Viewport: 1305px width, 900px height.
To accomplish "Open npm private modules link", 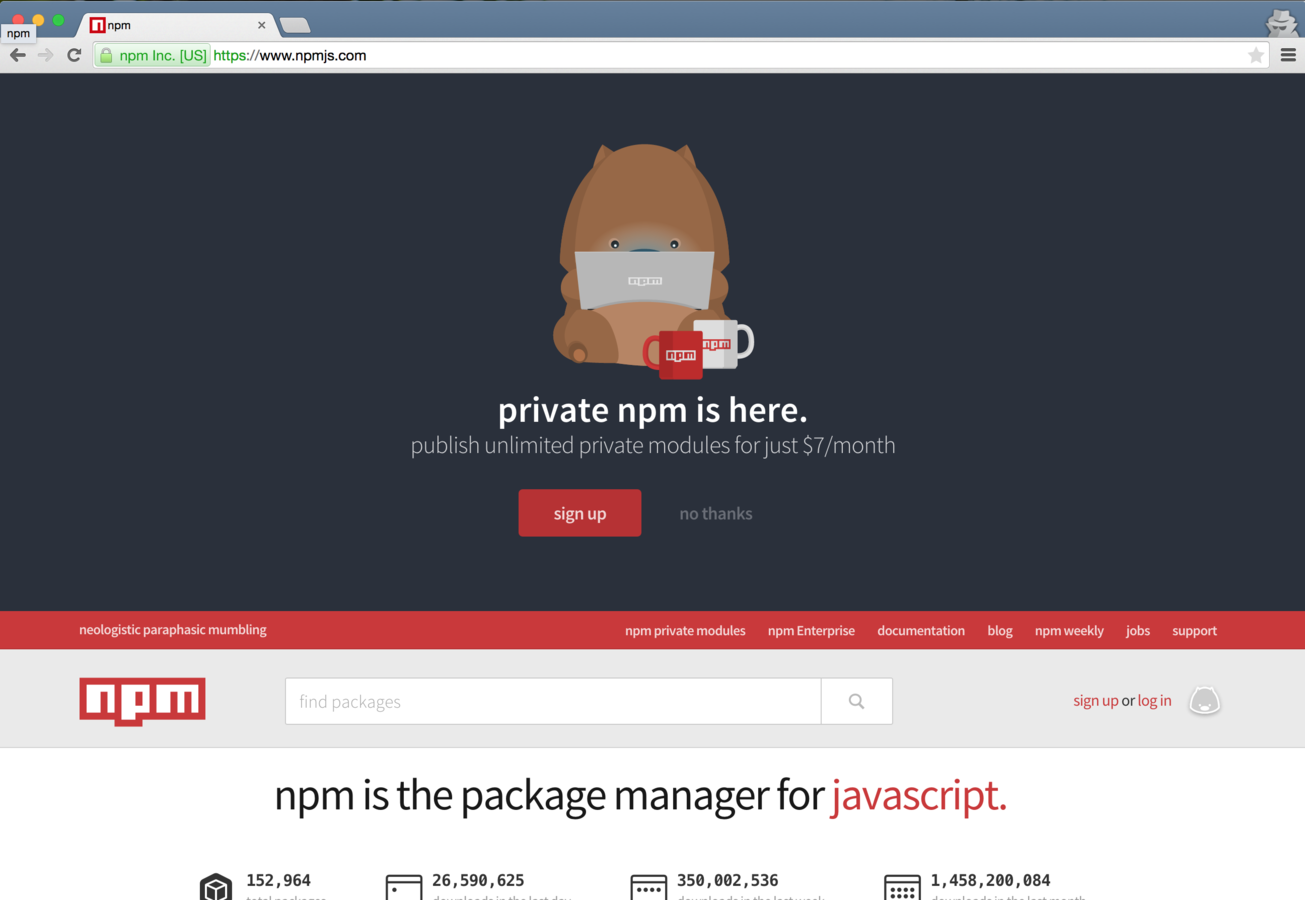I will click(685, 631).
